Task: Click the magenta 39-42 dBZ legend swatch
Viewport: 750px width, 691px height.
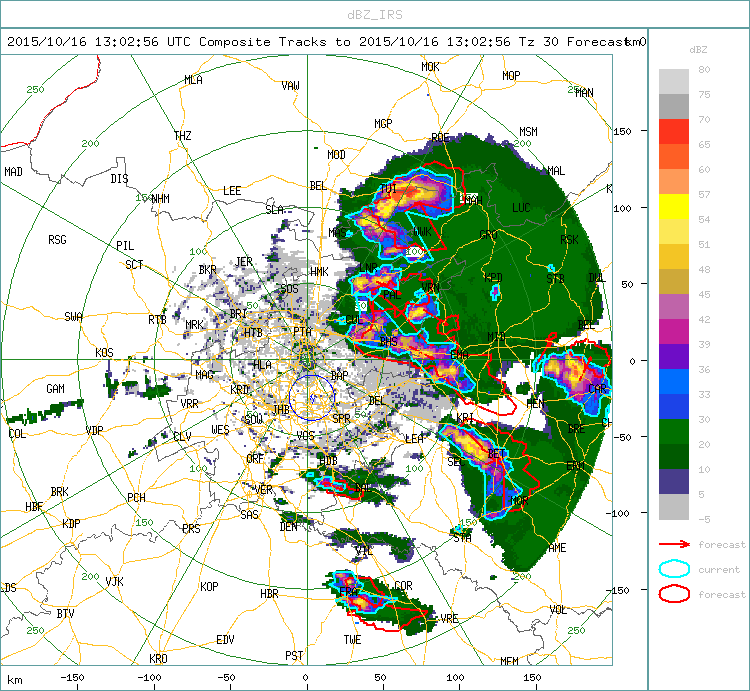Action: pos(673,332)
